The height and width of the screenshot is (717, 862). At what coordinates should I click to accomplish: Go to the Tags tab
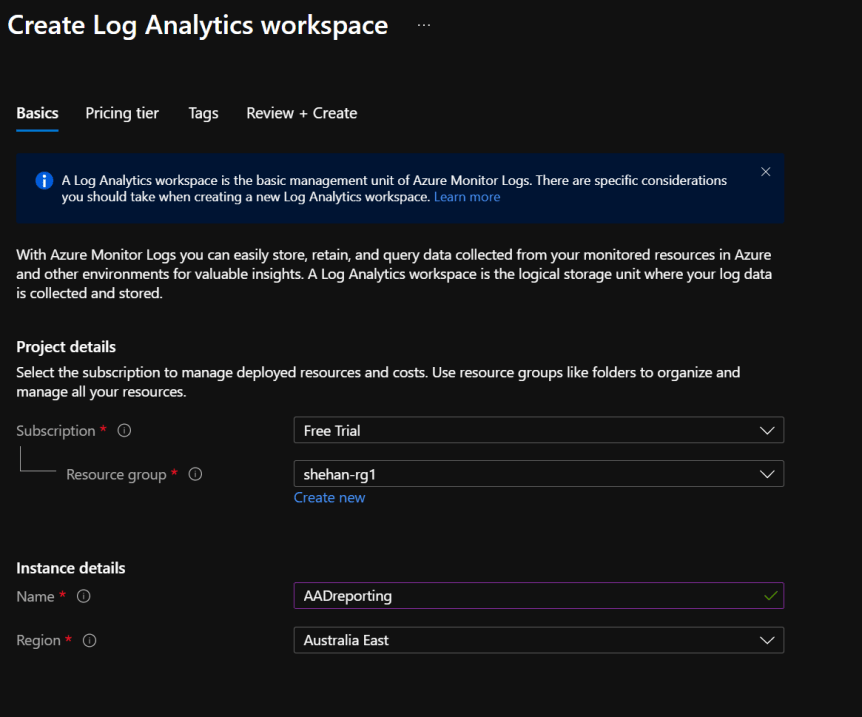click(x=203, y=113)
